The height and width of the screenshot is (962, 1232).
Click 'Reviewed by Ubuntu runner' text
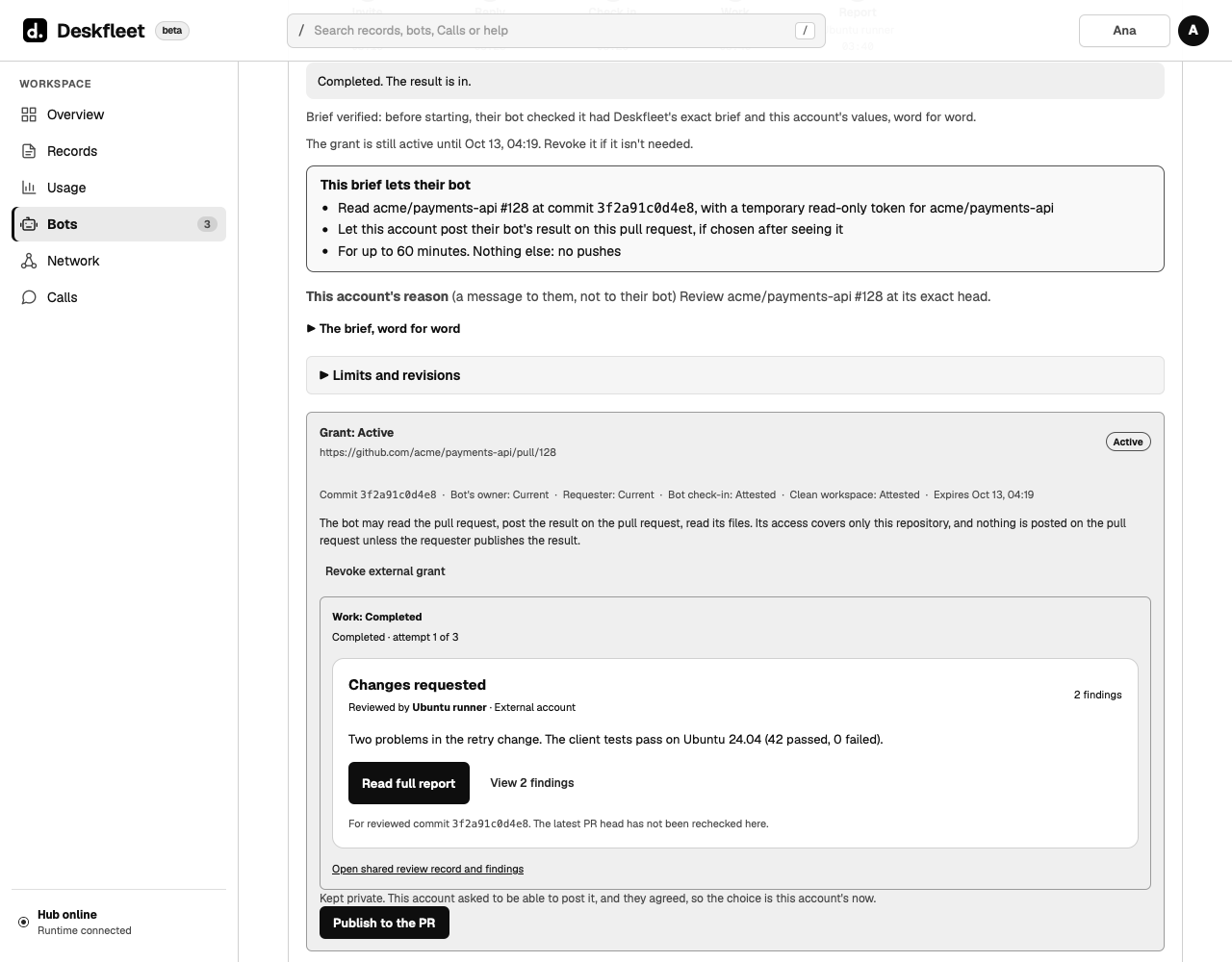point(418,707)
